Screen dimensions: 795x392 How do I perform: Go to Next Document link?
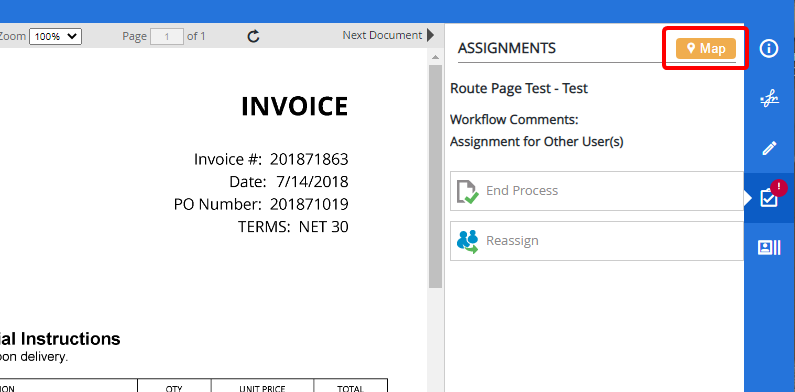click(x=382, y=35)
